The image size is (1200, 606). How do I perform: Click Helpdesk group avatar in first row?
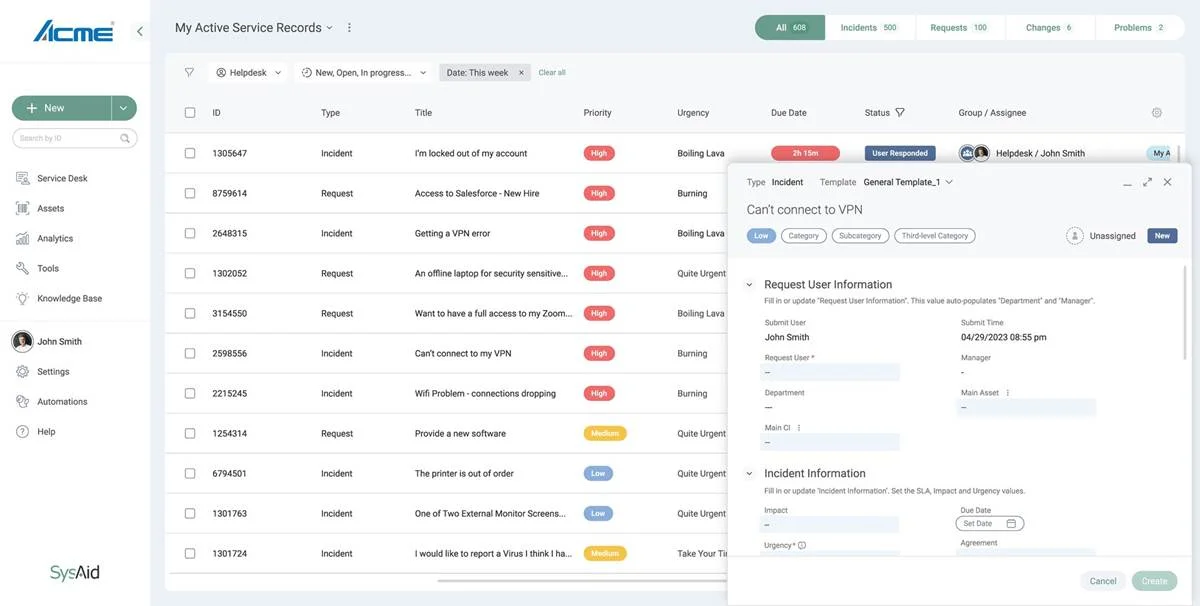(x=967, y=153)
